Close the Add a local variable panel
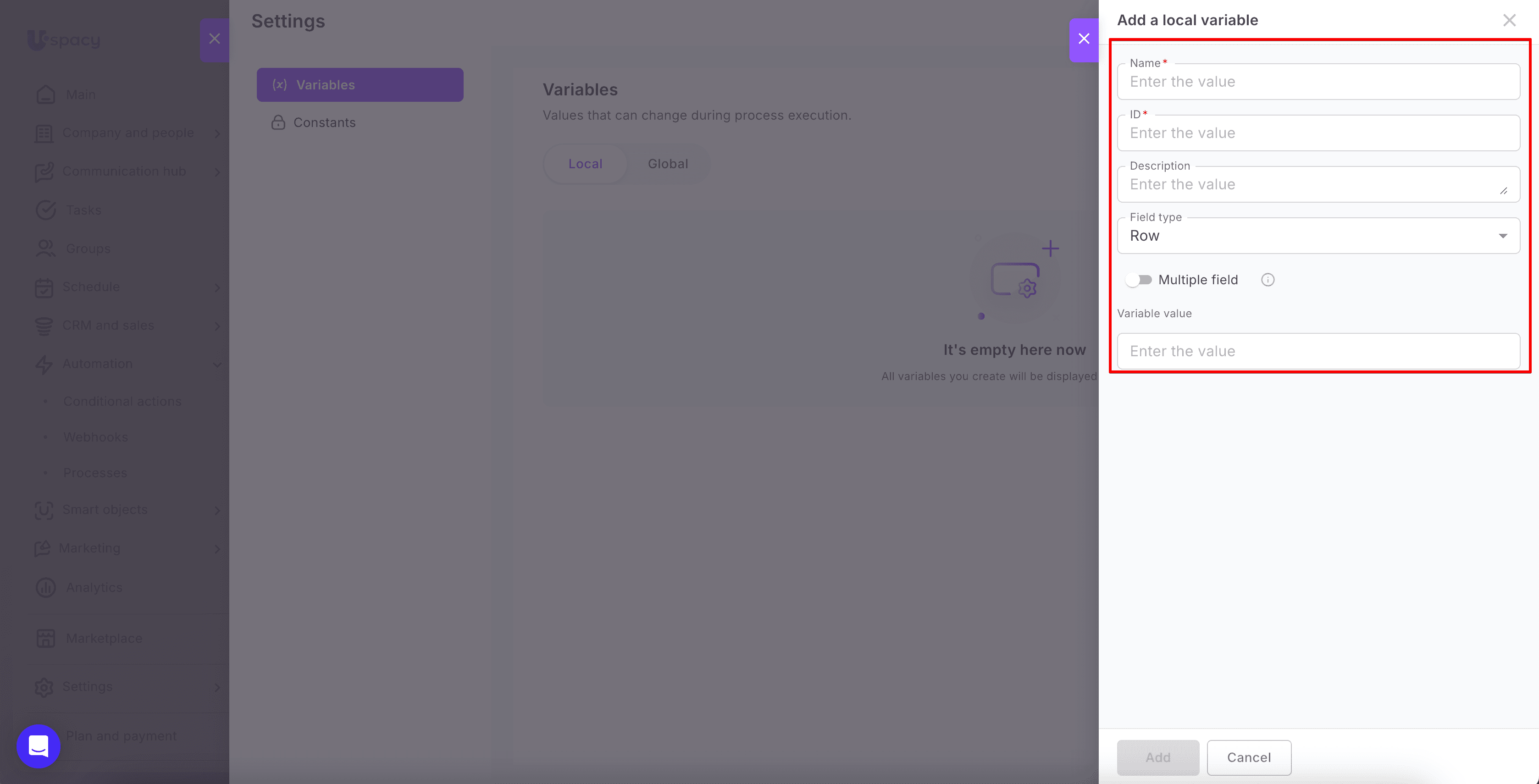Viewport: 1539px width, 784px height. [1509, 20]
